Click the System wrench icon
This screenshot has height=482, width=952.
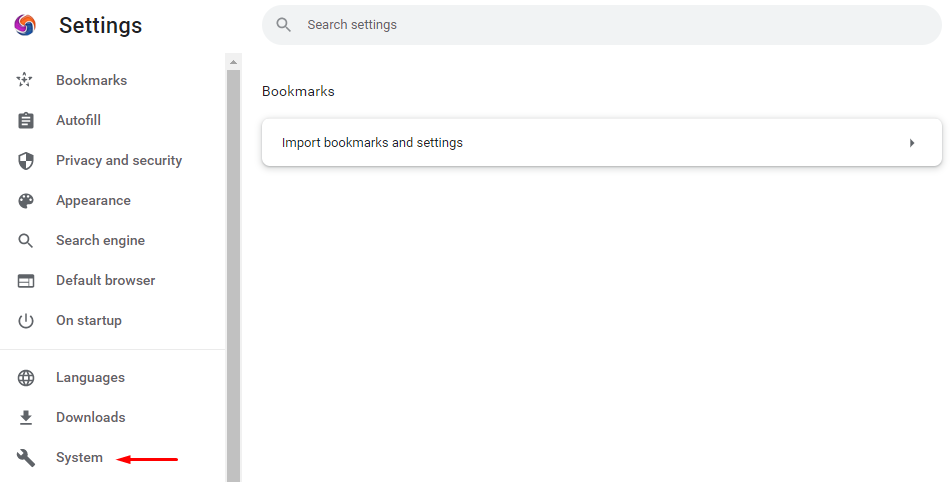click(x=26, y=458)
